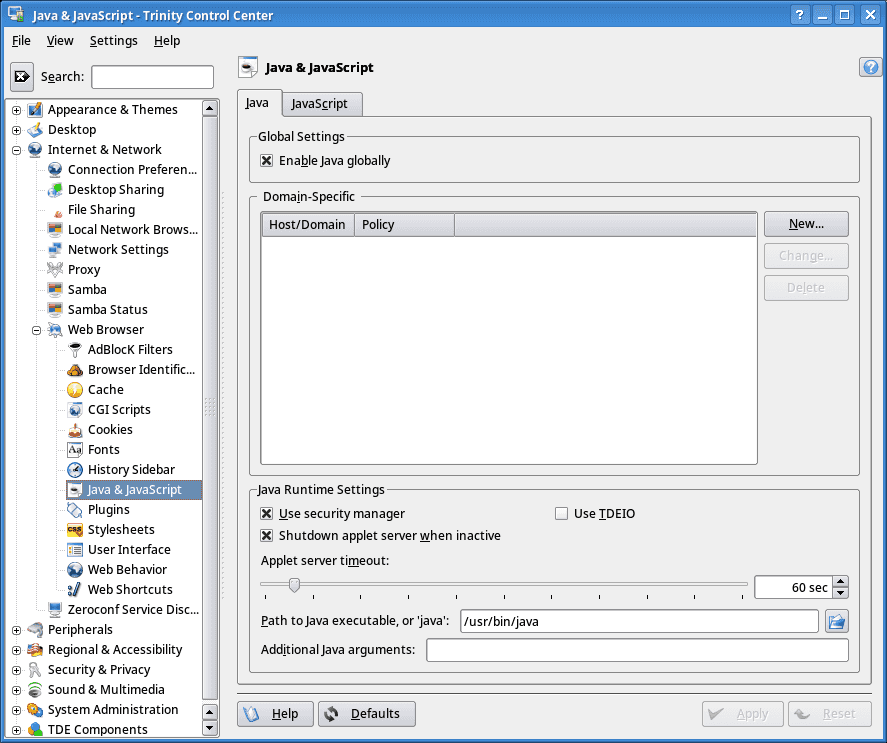Expand System Administration node
887x743 pixels.
[16, 710]
